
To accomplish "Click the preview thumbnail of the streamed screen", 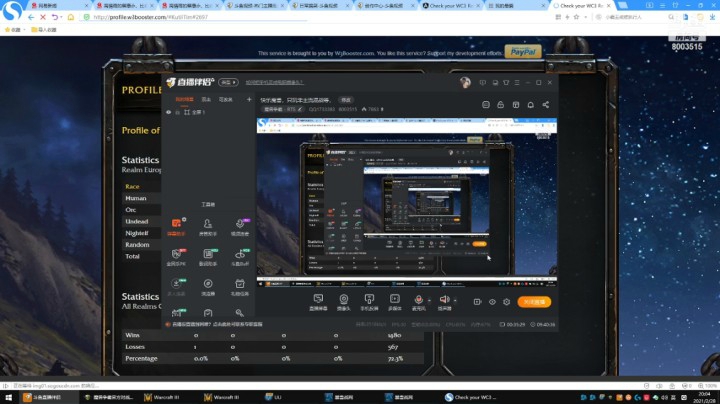I will click(407, 202).
